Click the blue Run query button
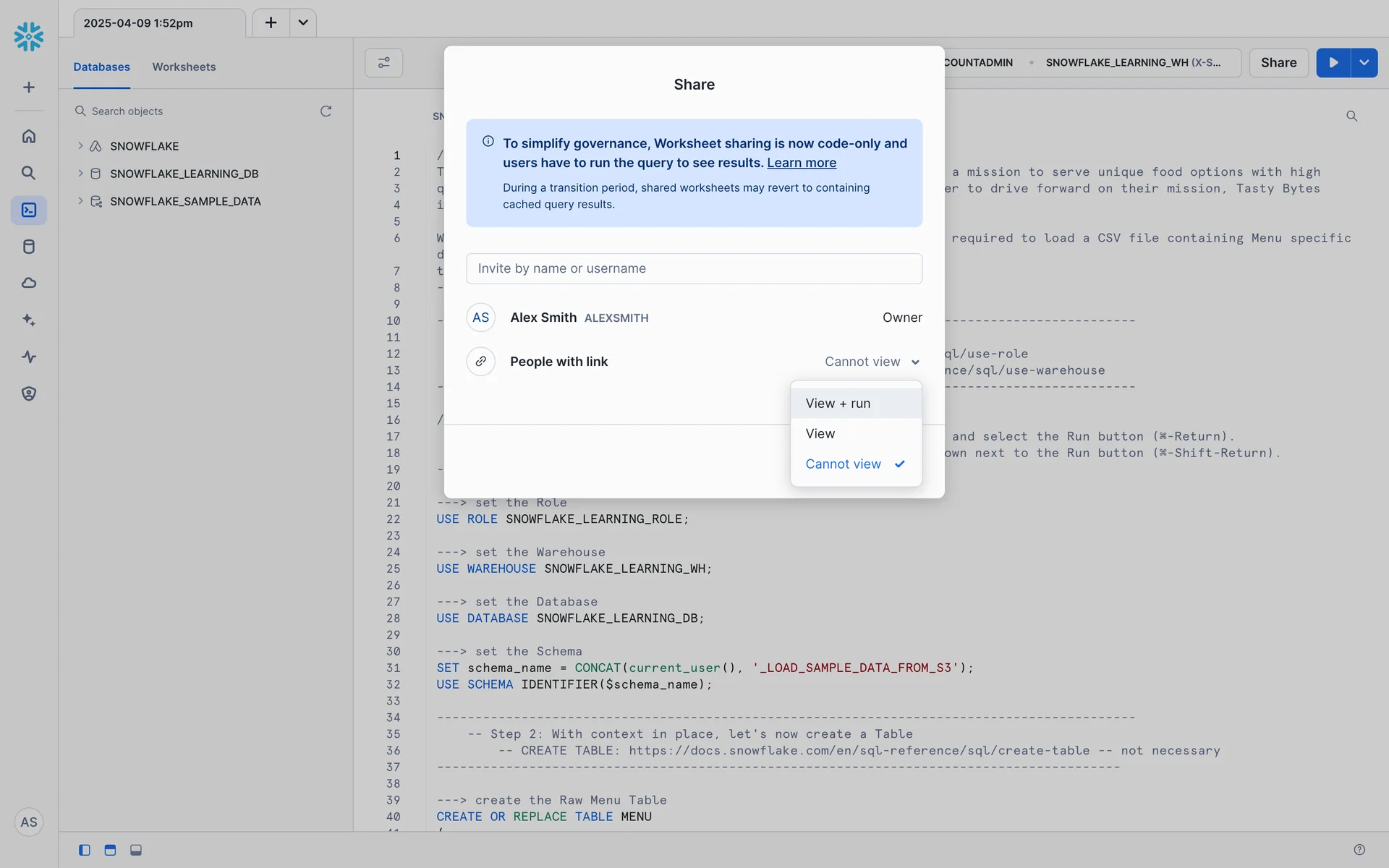Viewport: 1389px width, 868px height. click(x=1333, y=63)
